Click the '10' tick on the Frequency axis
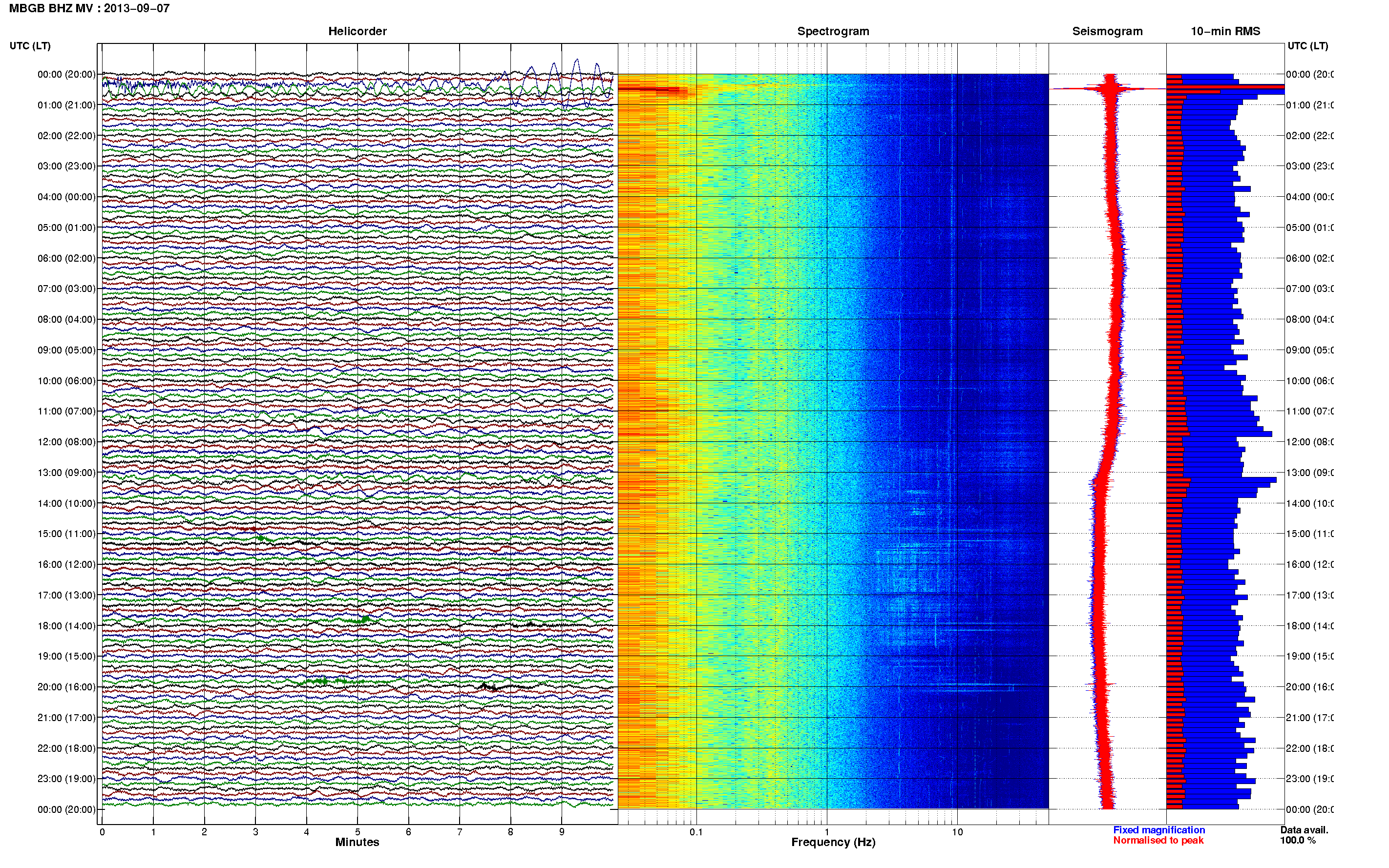This screenshot has height=868, width=1389. pos(957,832)
